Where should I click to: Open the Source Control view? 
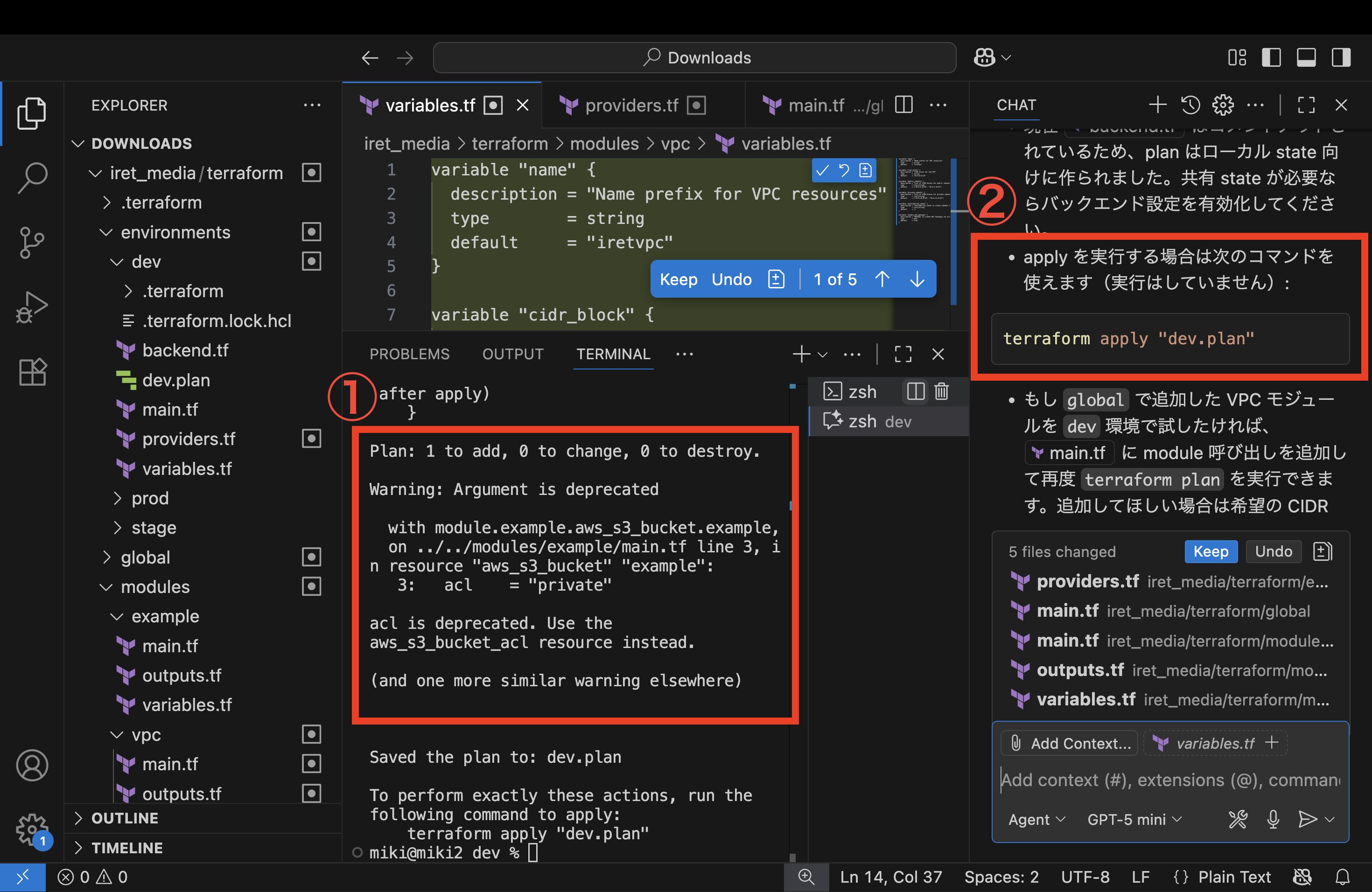tap(32, 243)
